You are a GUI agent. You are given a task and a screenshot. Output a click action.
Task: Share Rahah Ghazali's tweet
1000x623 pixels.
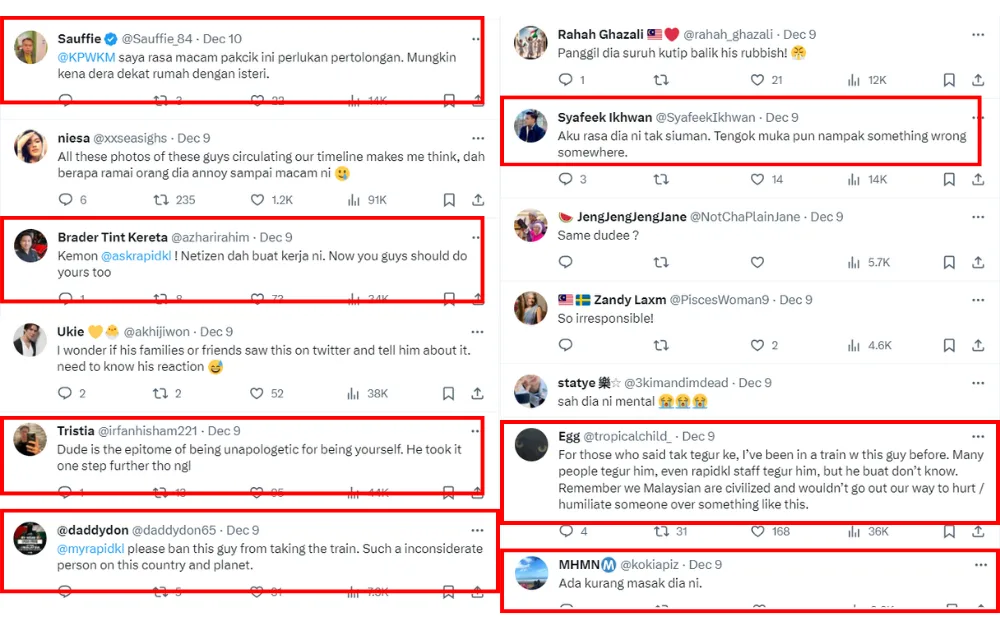tap(977, 80)
